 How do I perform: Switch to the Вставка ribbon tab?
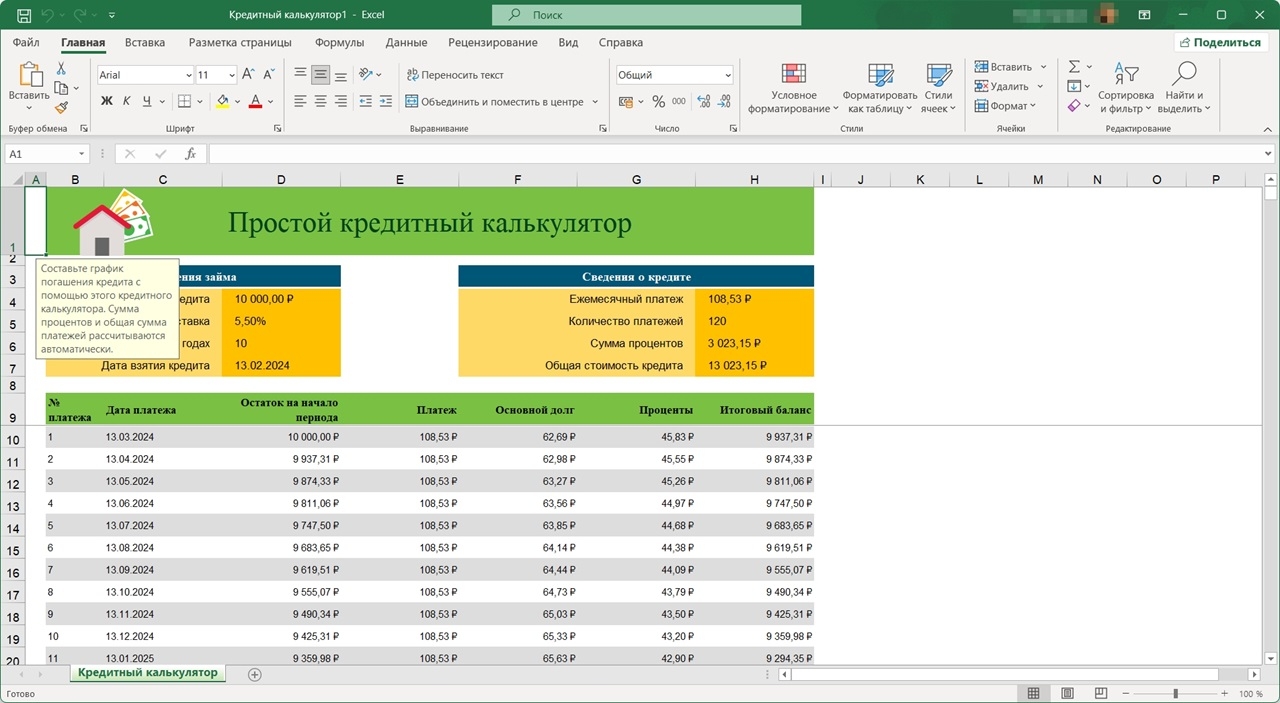tap(145, 43)
